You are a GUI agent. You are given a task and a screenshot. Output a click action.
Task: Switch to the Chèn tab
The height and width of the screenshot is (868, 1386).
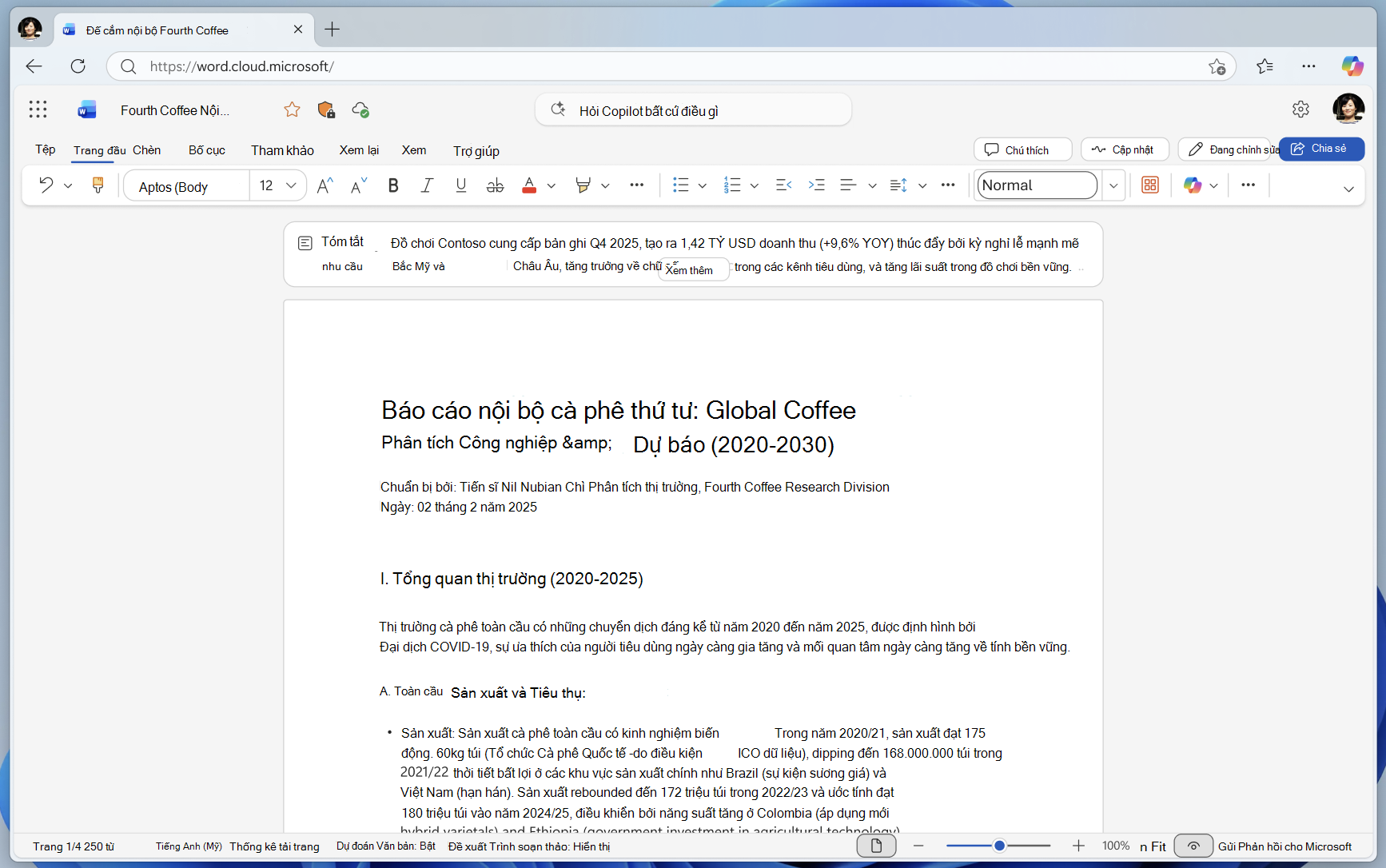coord(147,149)
